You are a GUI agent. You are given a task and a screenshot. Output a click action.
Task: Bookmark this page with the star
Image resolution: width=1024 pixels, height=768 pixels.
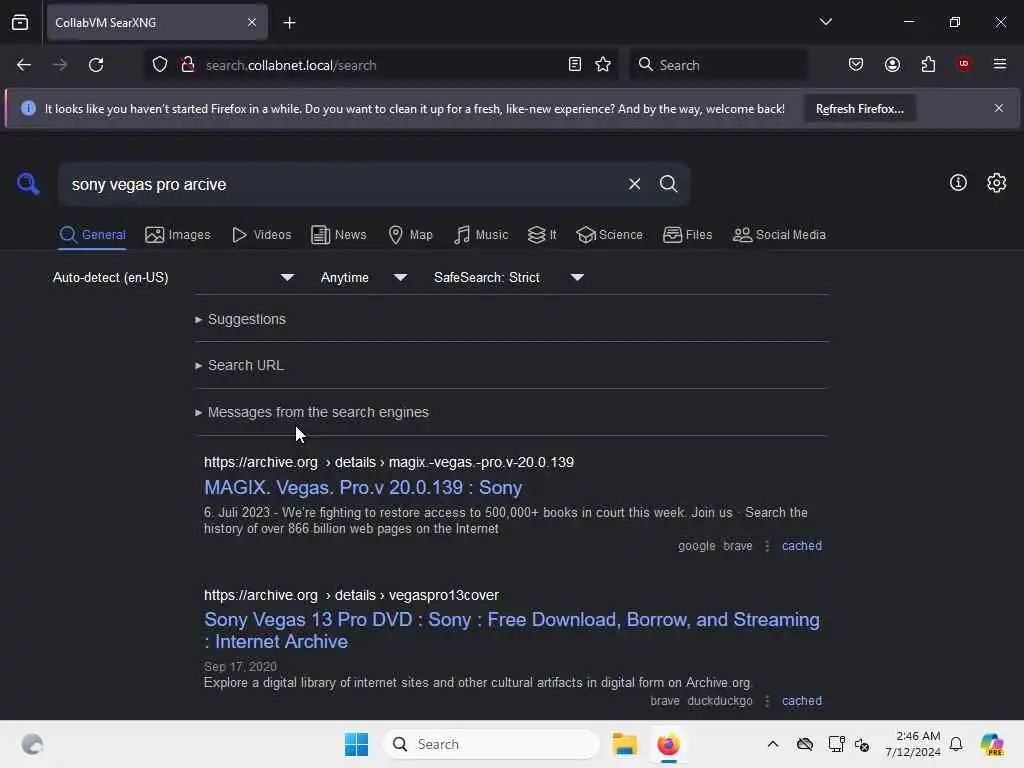603,65
